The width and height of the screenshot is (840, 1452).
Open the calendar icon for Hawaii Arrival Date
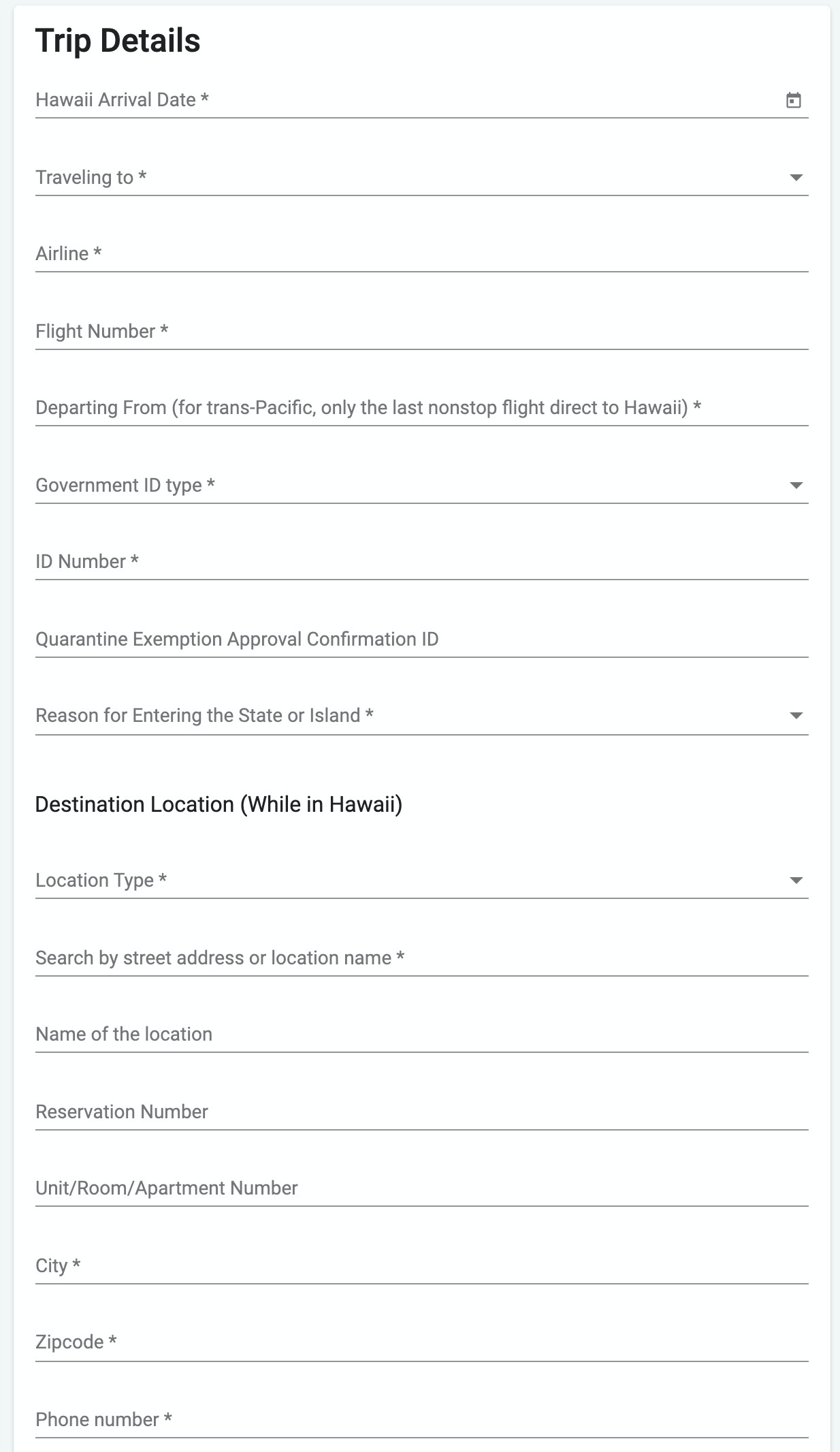(x=794, y=100)
